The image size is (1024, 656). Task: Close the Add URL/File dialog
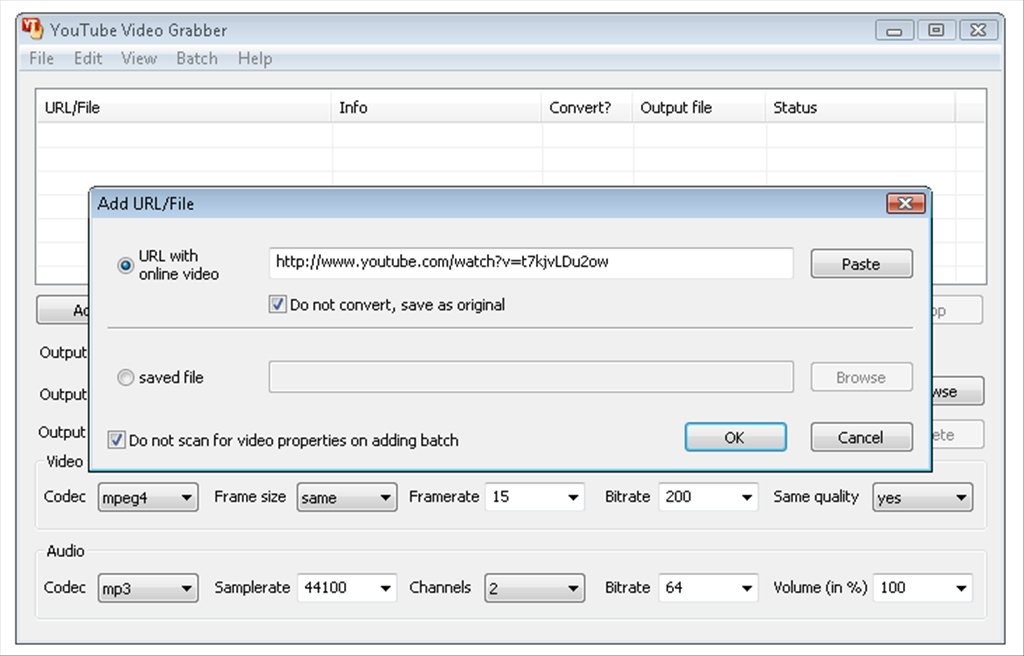(x=905, y=203)
